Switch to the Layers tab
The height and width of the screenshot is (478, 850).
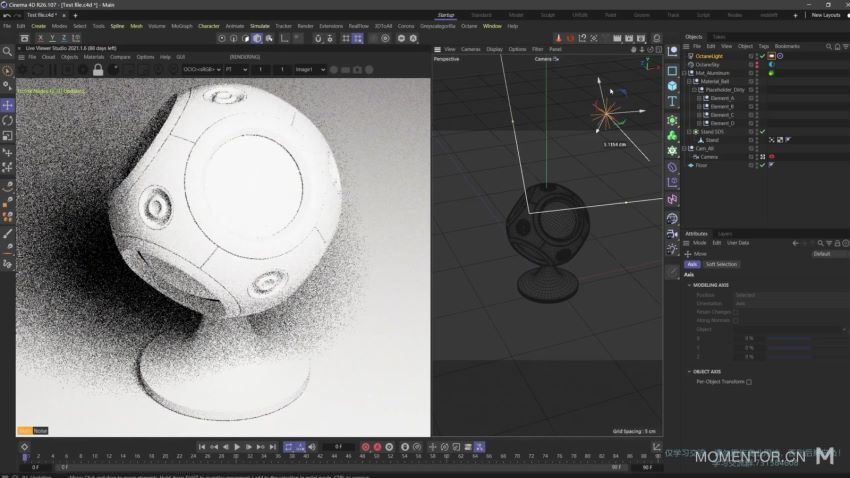click(x=724, y=233)
